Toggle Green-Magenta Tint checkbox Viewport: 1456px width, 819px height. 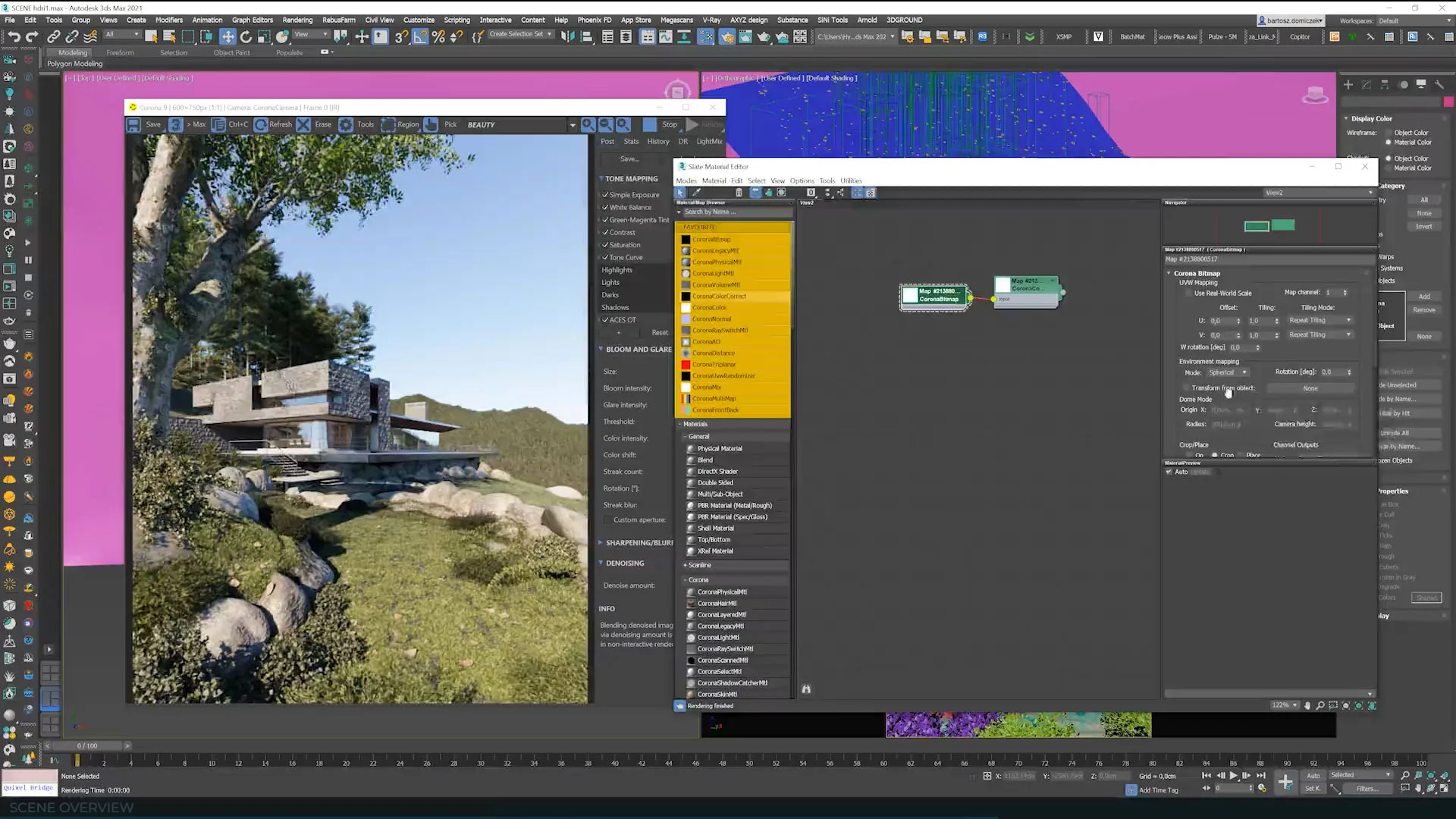pyautogui.click(x=605, y=220)
